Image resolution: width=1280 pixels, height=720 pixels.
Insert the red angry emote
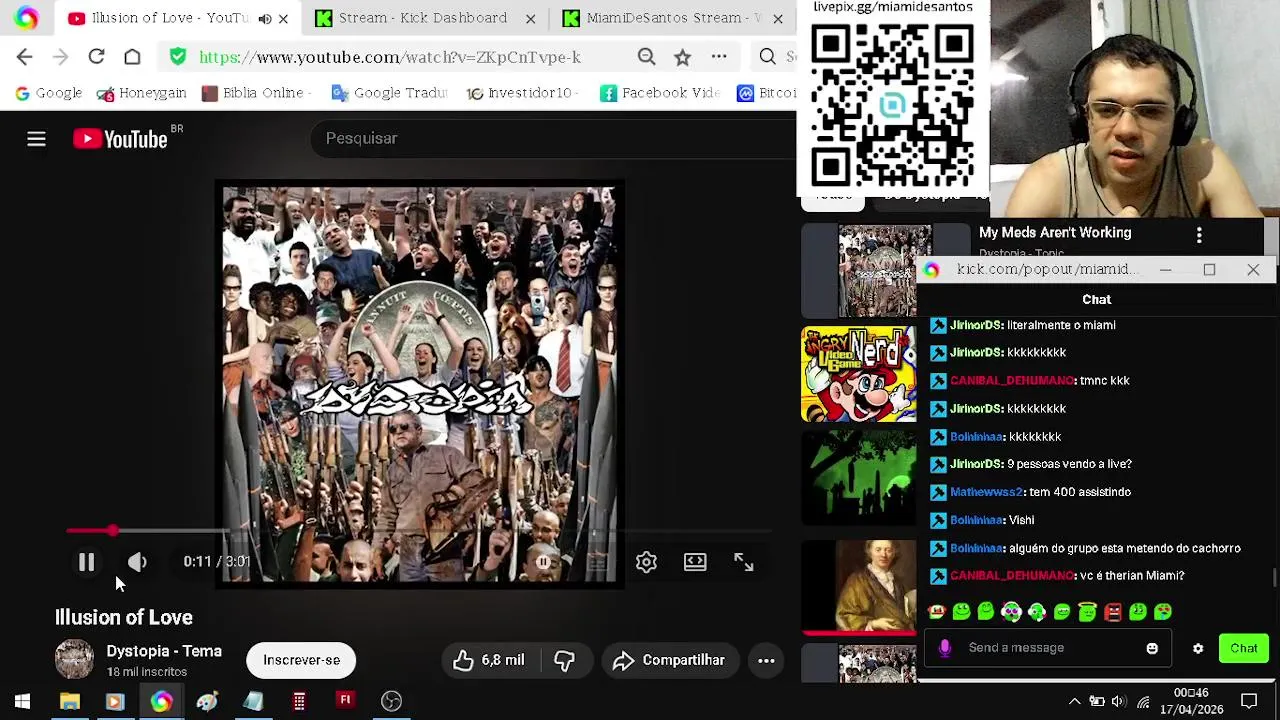tap(1112, 611)
